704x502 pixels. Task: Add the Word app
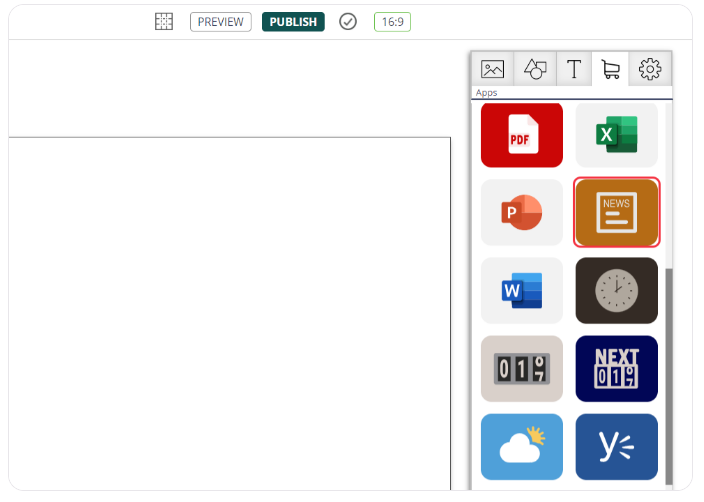coord(522,291)
